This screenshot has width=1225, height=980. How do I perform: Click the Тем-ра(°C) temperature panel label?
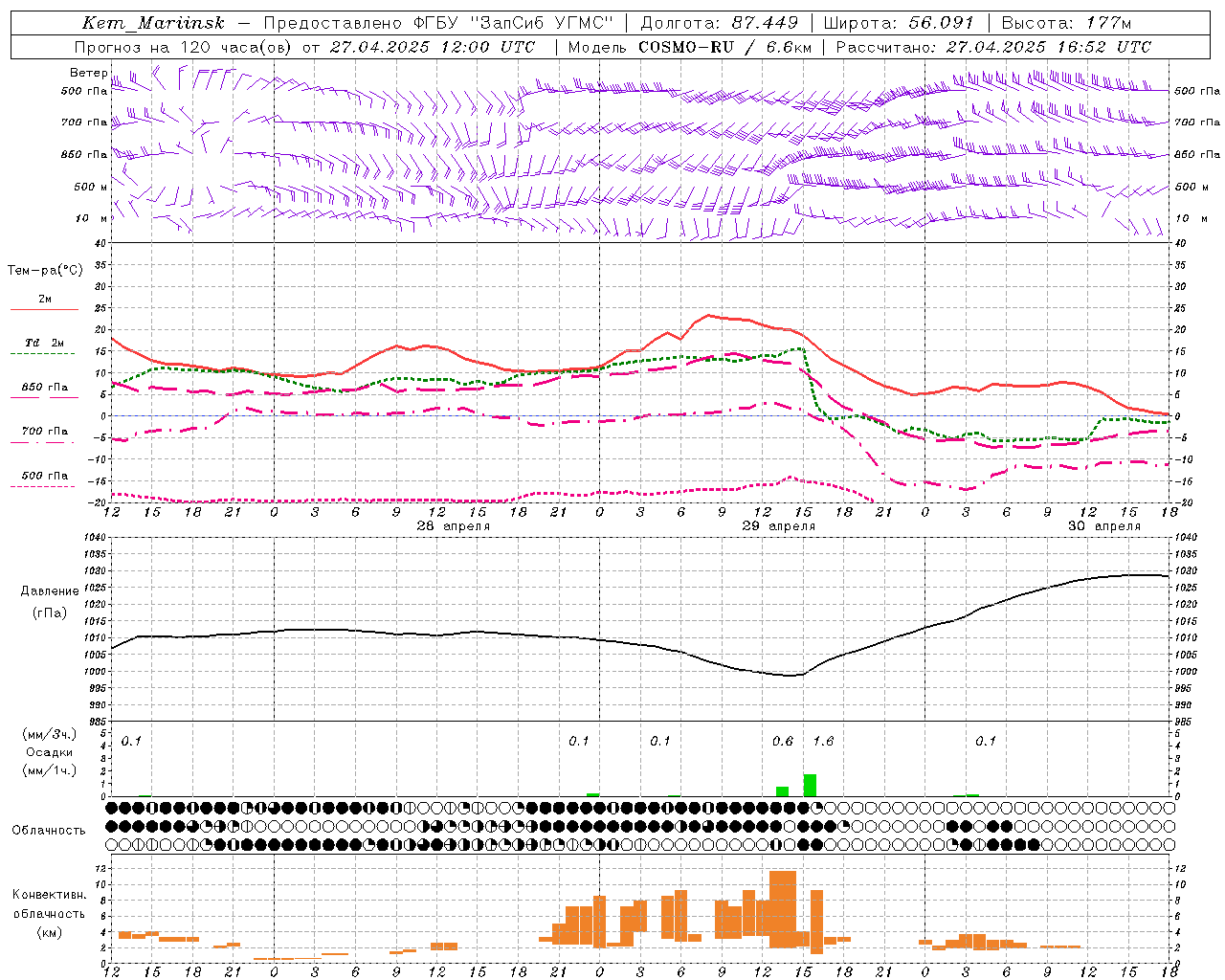tap(45, 271)
